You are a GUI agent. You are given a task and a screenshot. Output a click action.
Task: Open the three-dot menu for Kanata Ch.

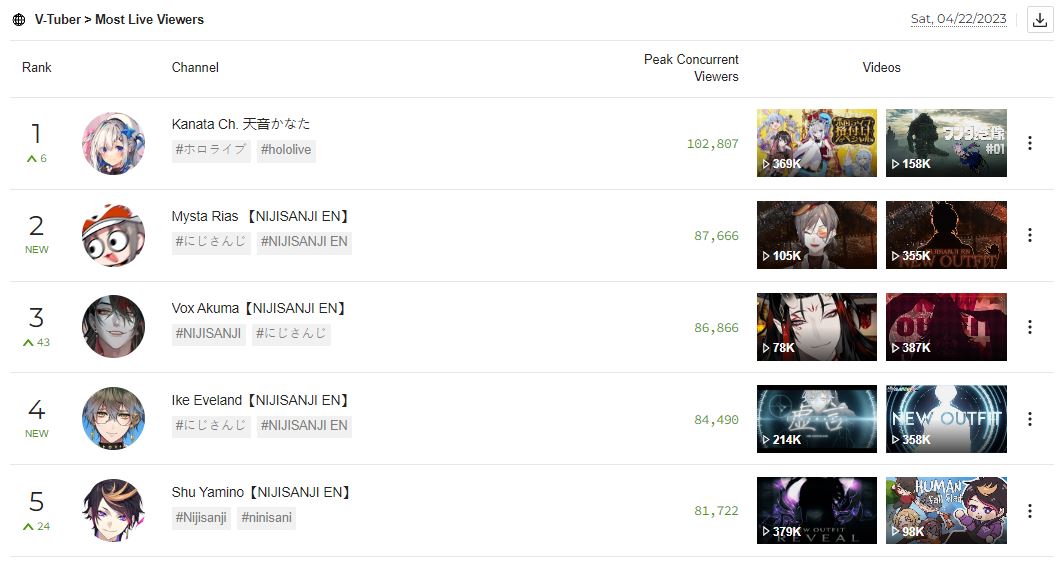(x=1030, y=143)
